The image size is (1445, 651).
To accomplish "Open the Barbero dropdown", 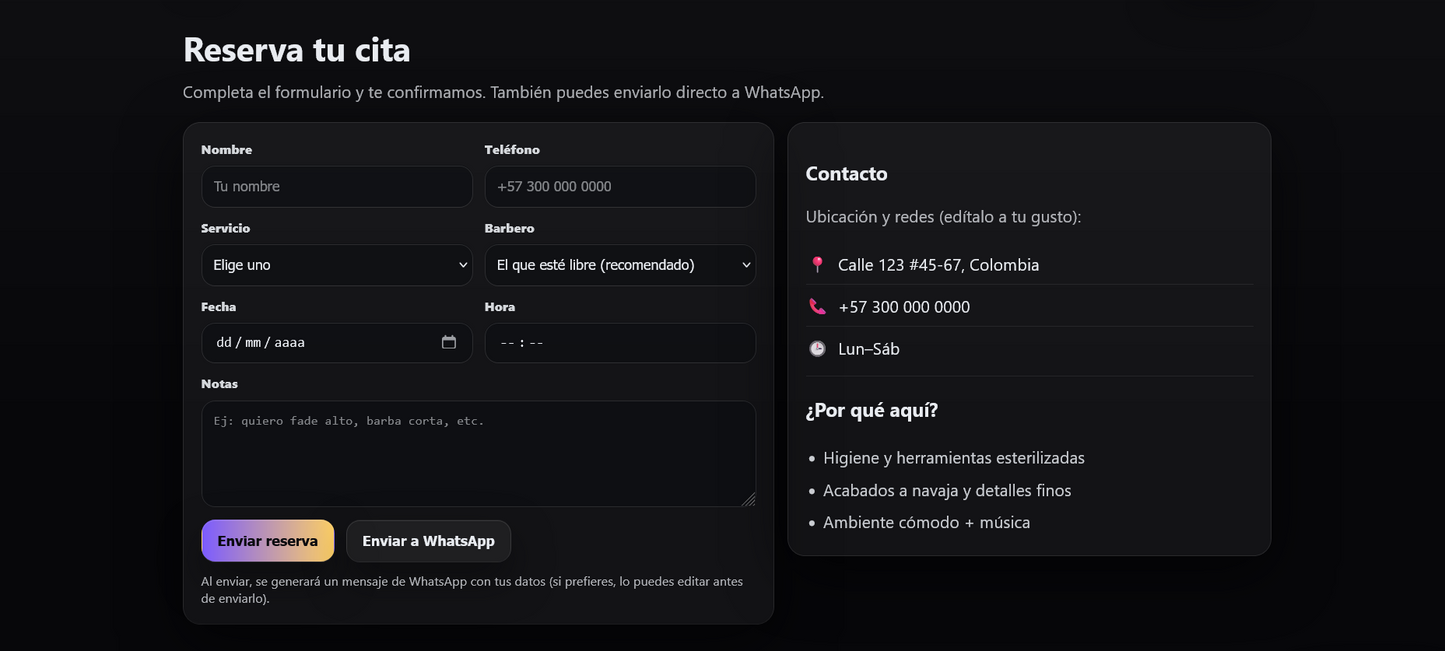I will pyautogui.click(x=620, y=264).
